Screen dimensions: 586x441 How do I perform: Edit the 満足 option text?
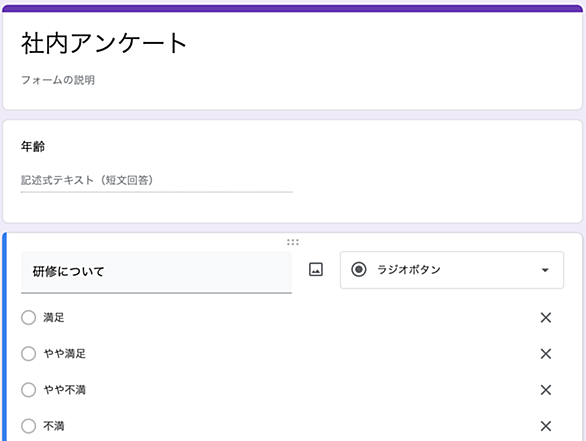coord(54,318)
